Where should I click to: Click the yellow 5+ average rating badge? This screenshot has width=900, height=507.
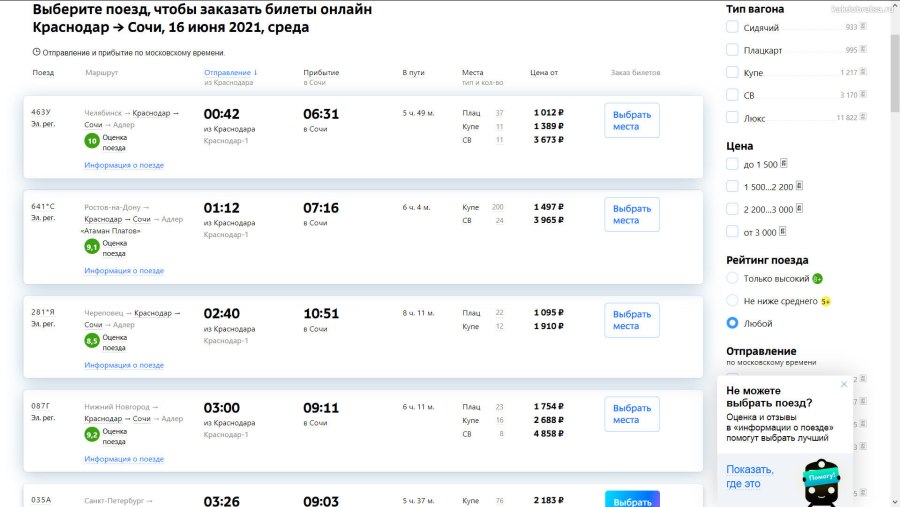[826, 301]
